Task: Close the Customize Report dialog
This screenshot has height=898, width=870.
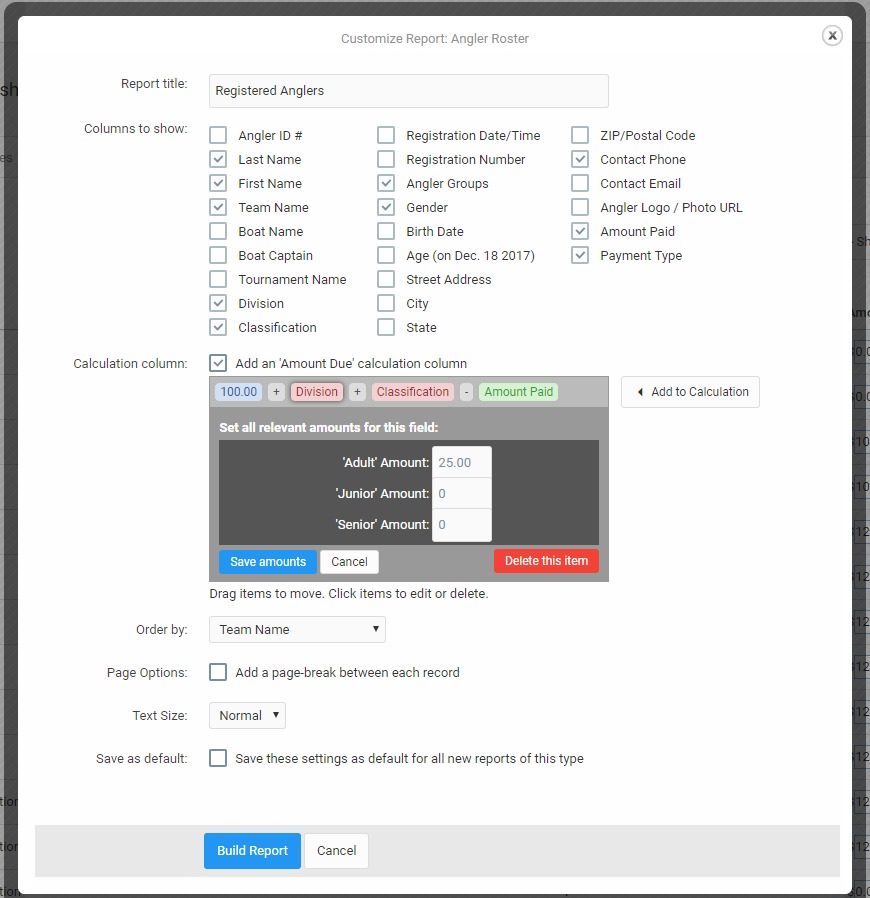Action: (832, 36)
